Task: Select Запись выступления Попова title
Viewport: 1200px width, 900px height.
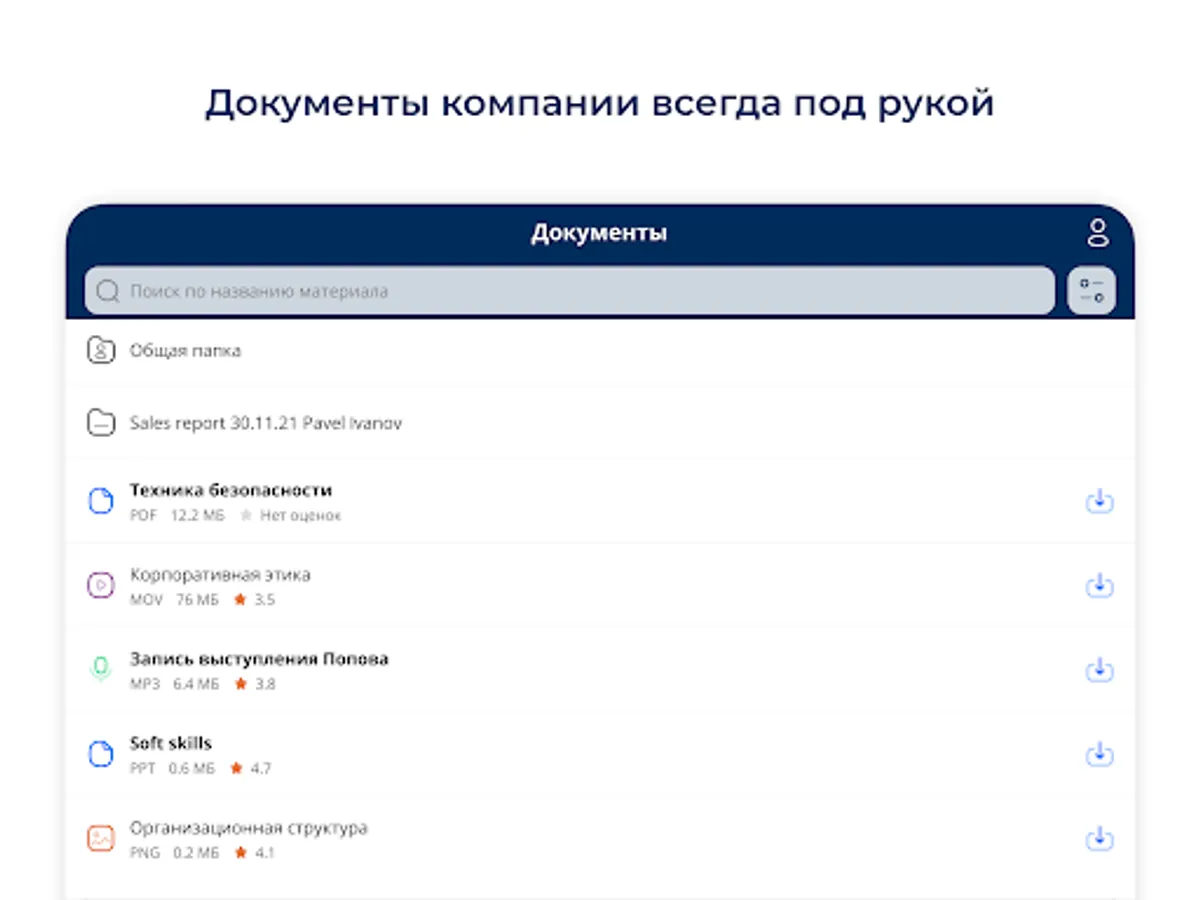Action: pyautogui.click(x=259, y=659)
